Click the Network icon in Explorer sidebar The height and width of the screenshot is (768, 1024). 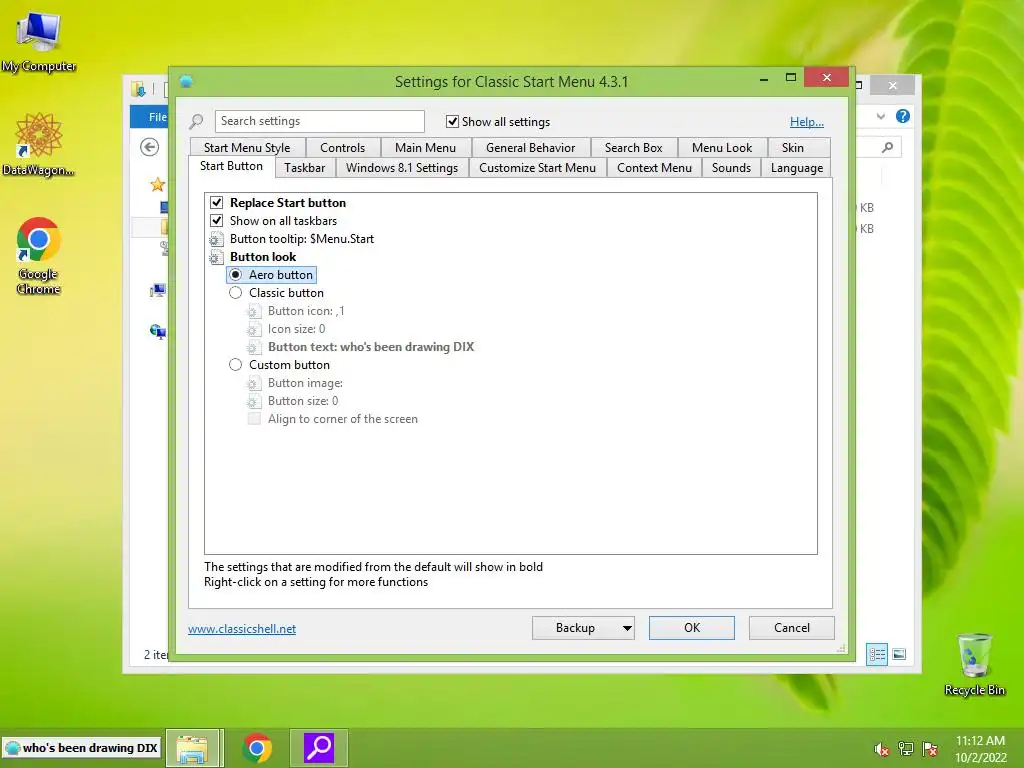pyautogui.click(x=157, y=332)
